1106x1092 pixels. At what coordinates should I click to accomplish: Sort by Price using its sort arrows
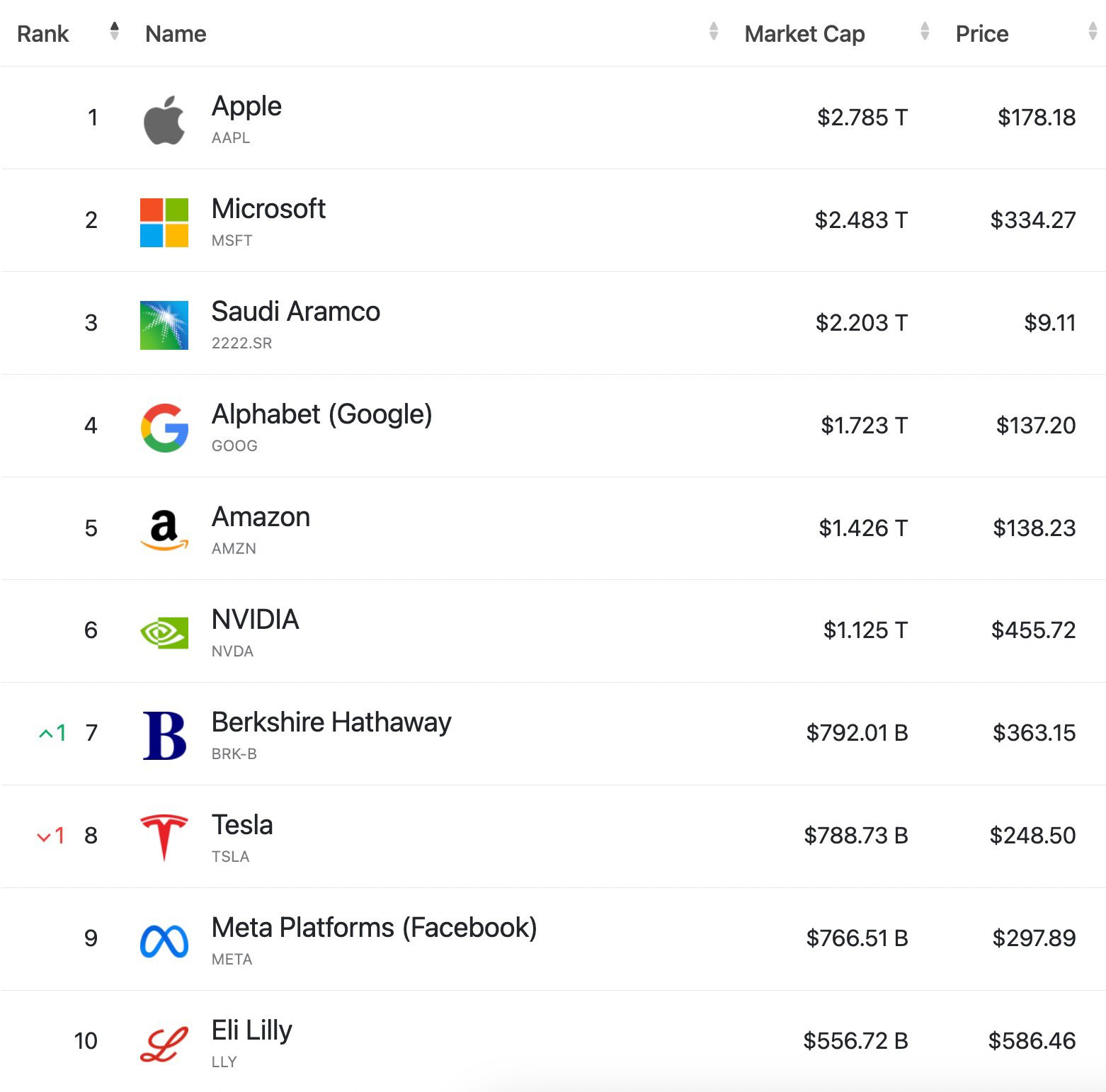click(x=1093, y=31)
